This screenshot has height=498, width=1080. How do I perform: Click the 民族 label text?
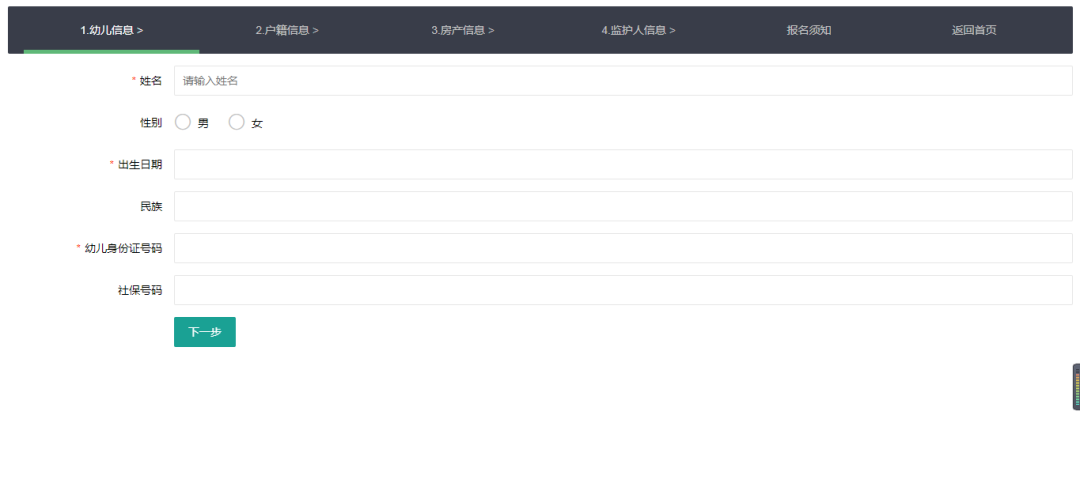[151, 207]
